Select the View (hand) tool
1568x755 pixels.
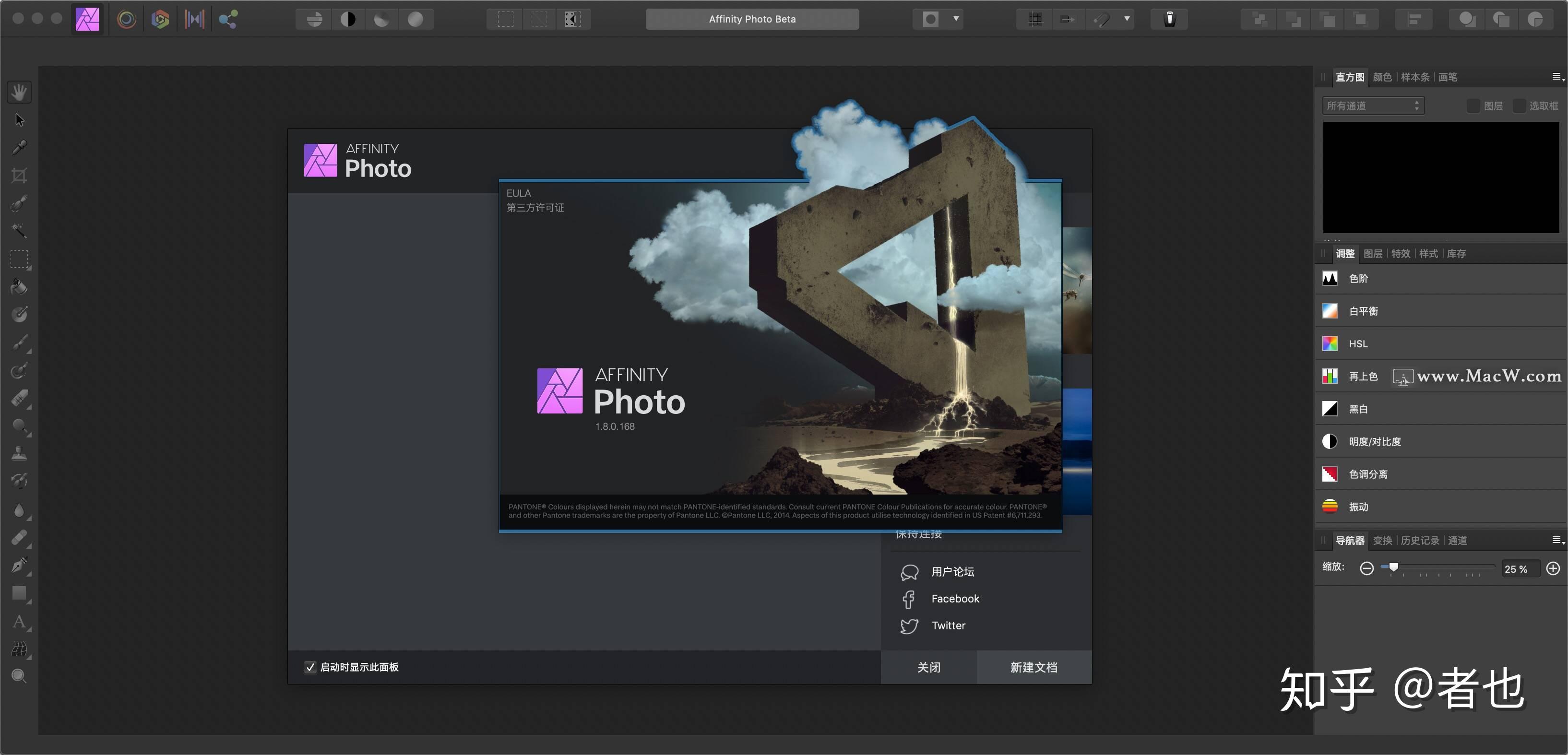(x=19, y=92)
